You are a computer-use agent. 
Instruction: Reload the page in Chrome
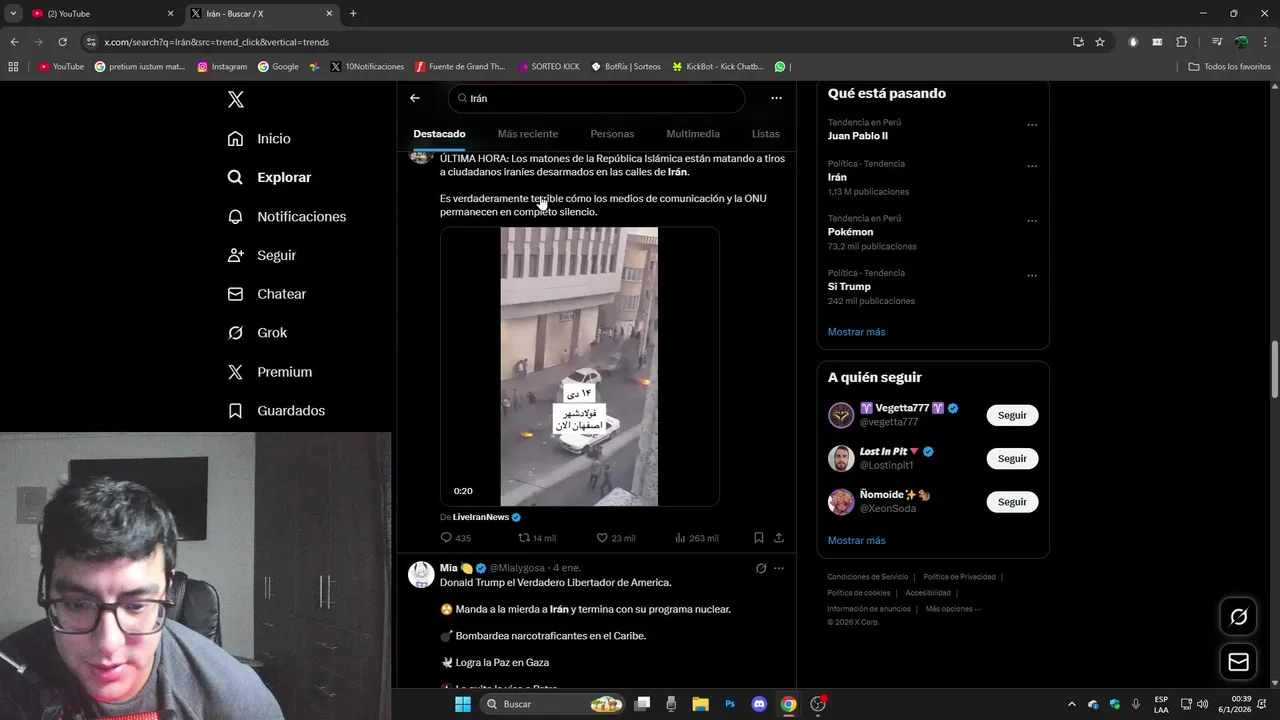62,42
